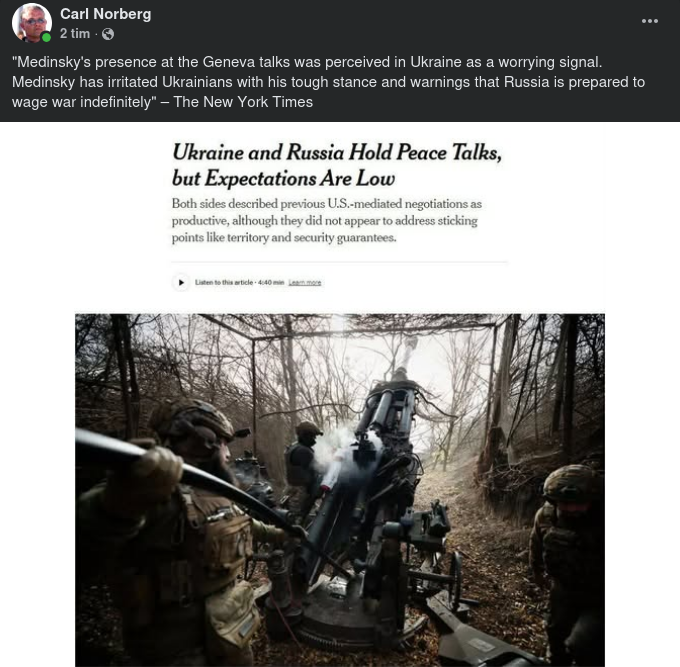Screen dimensions: 680x667
Task: Open the 'Ukraine and Russia Hold Peace Talks' headline
Action: coord(337,165)
